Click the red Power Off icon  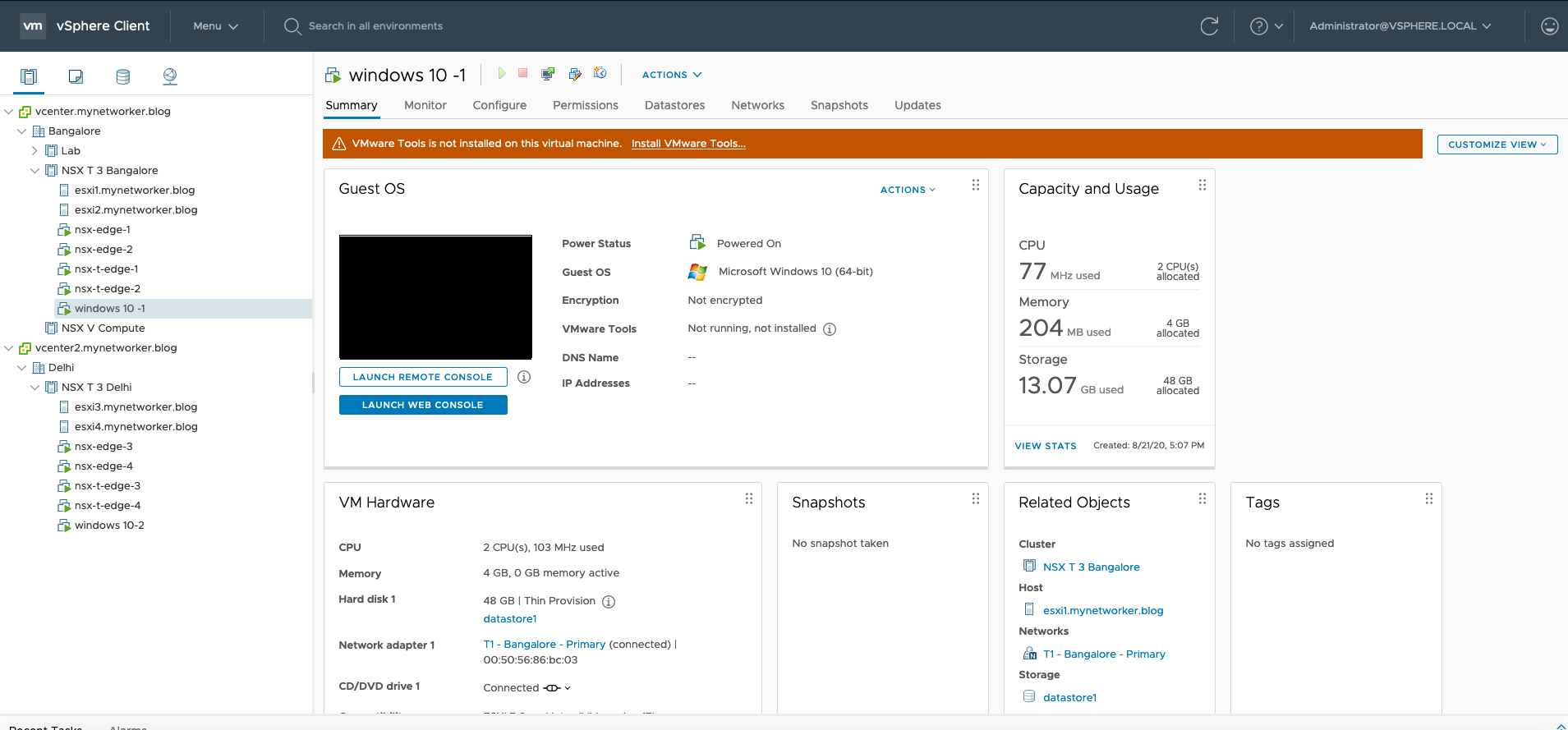tap(523, 74)
